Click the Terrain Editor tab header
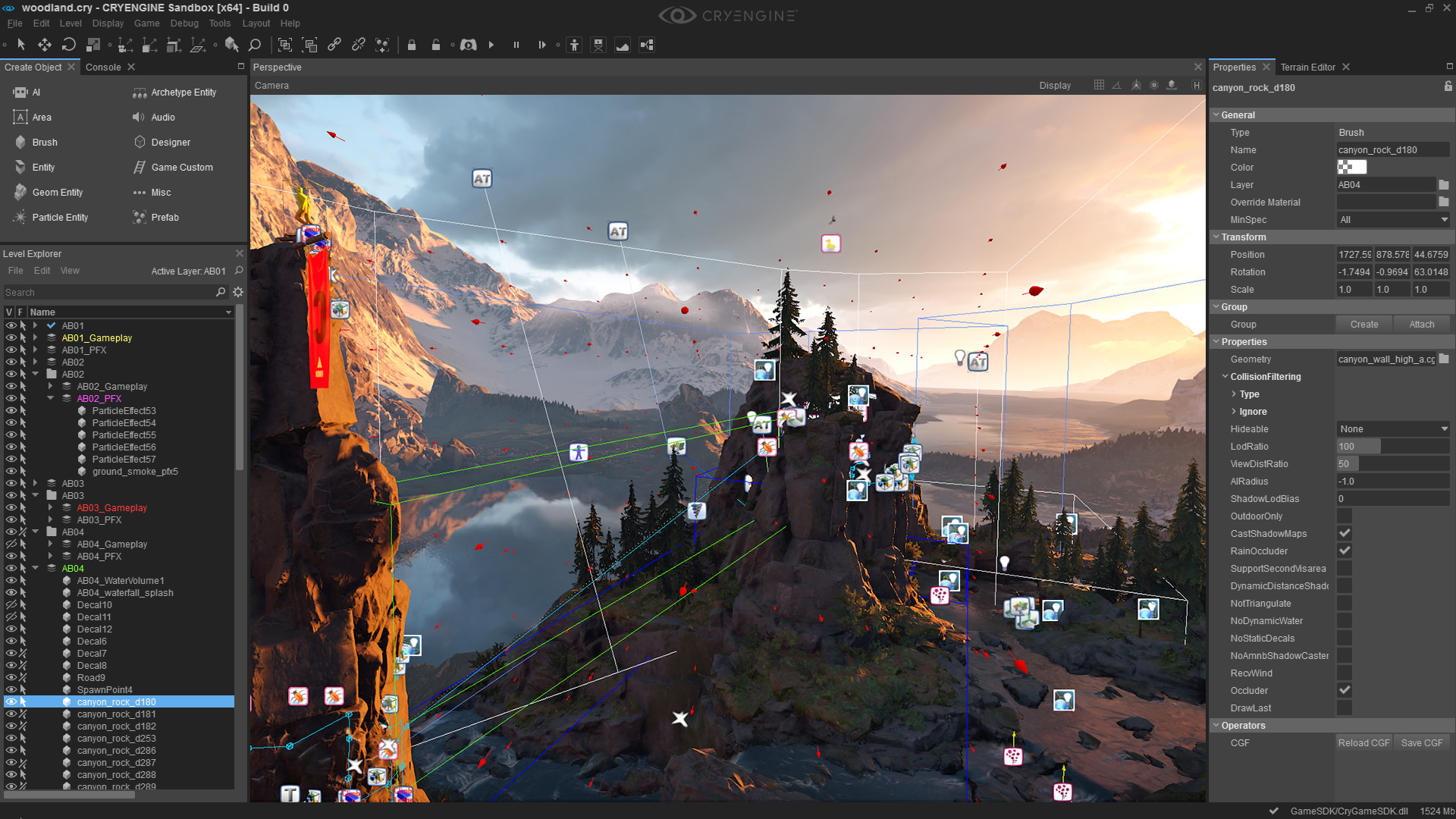This screenshot has width=1456, height=819. click(x=1307, y=67)
